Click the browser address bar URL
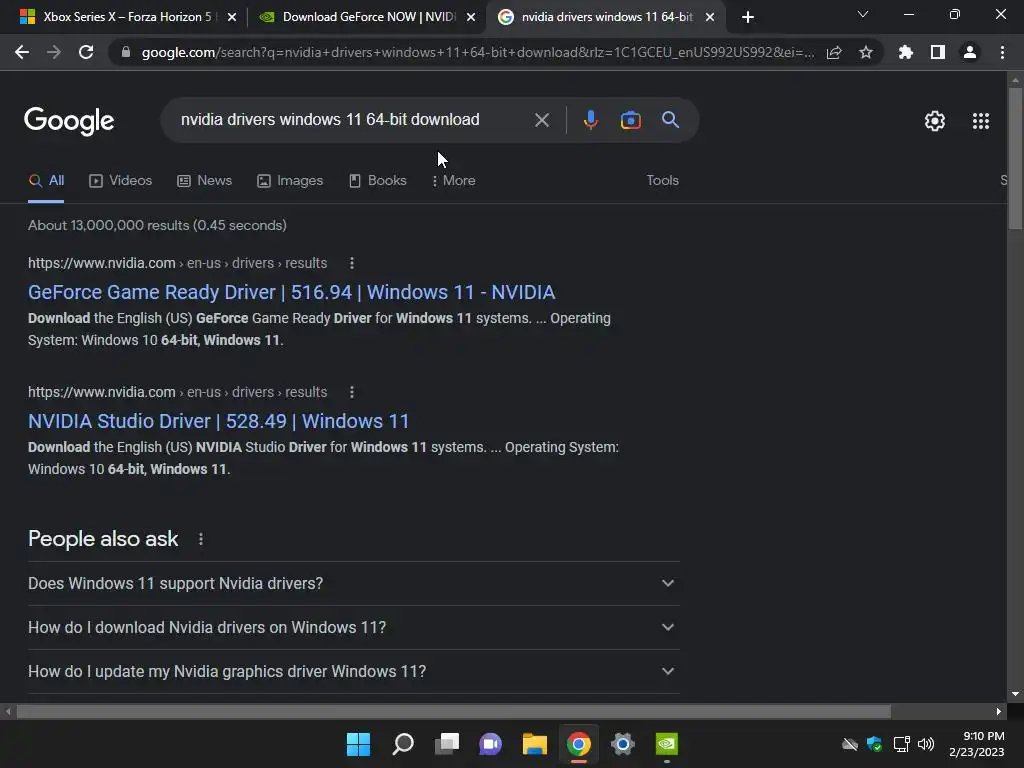The width and height of the screenshot is (1024, 768). (x=477, y=52)
